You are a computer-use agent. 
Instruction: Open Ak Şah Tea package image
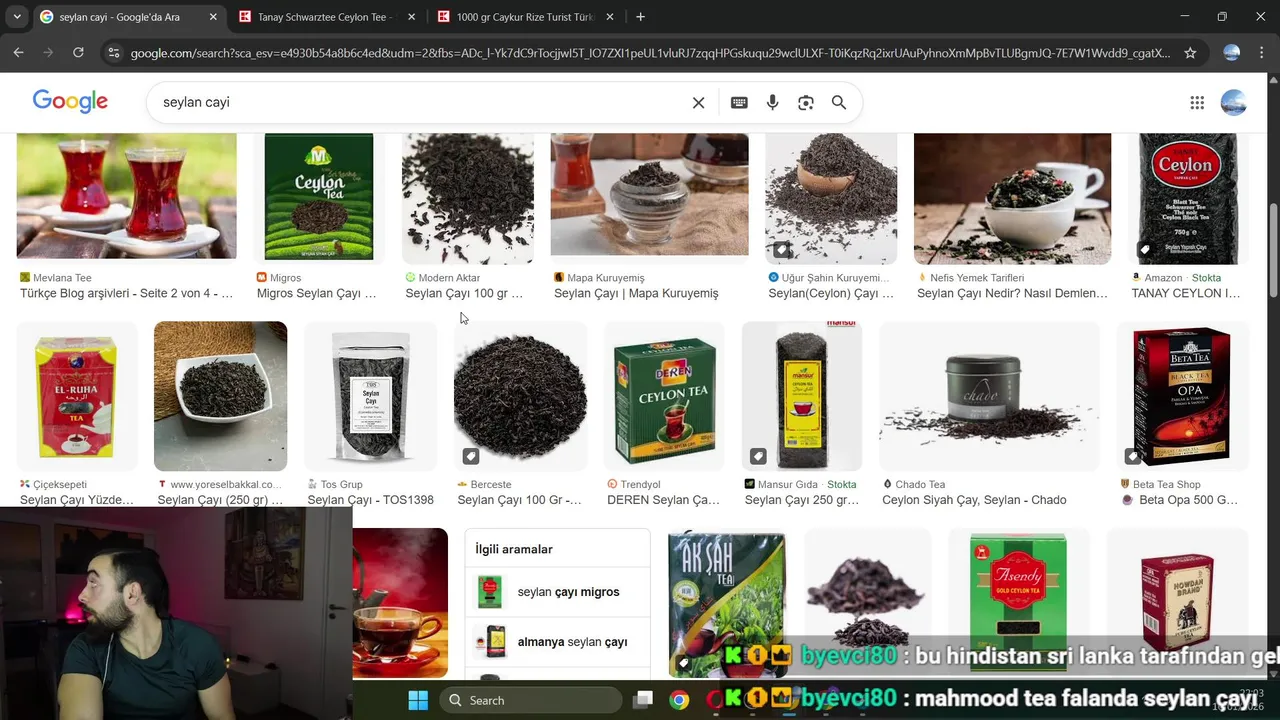coord(727,602)
